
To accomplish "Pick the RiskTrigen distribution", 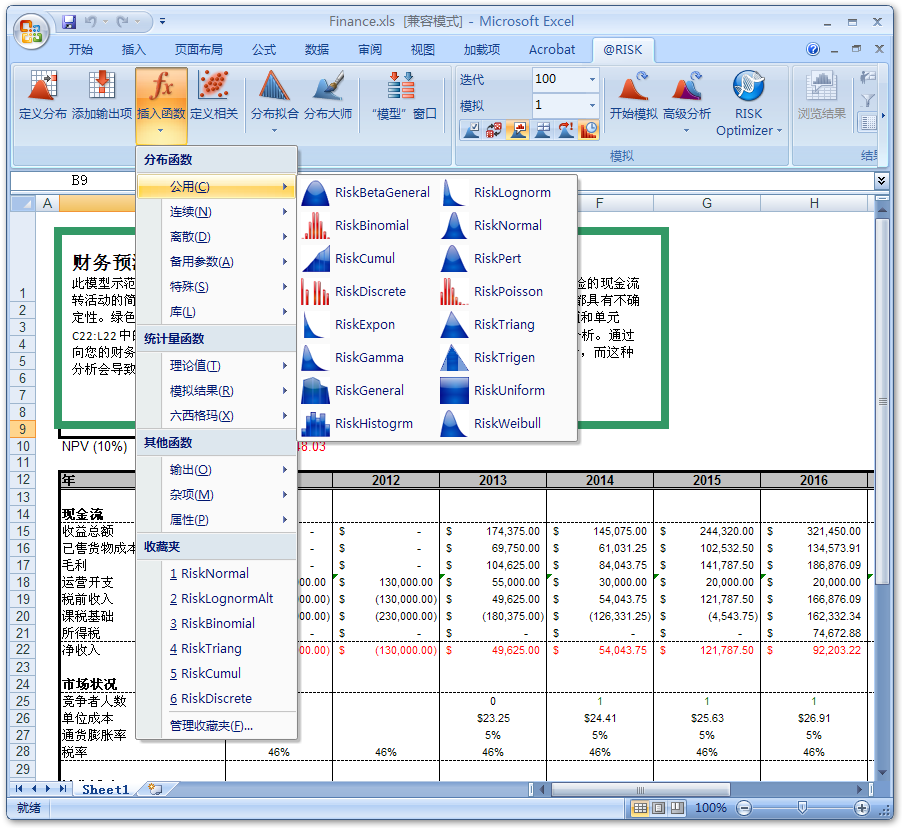I will pyautogui.click(x=506, y=357).
